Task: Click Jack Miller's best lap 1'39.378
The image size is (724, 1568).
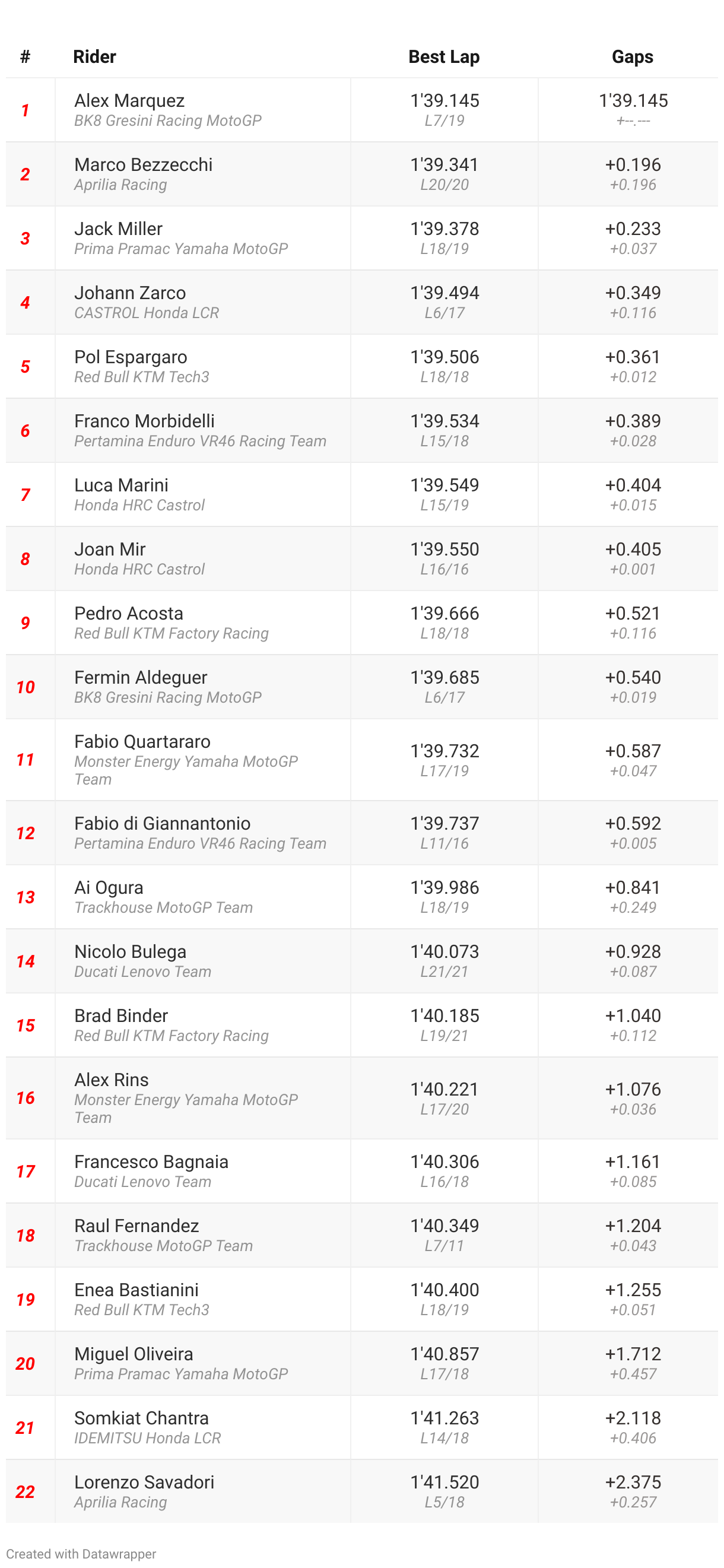Action: pyautogui.click(x=444, y=228)
